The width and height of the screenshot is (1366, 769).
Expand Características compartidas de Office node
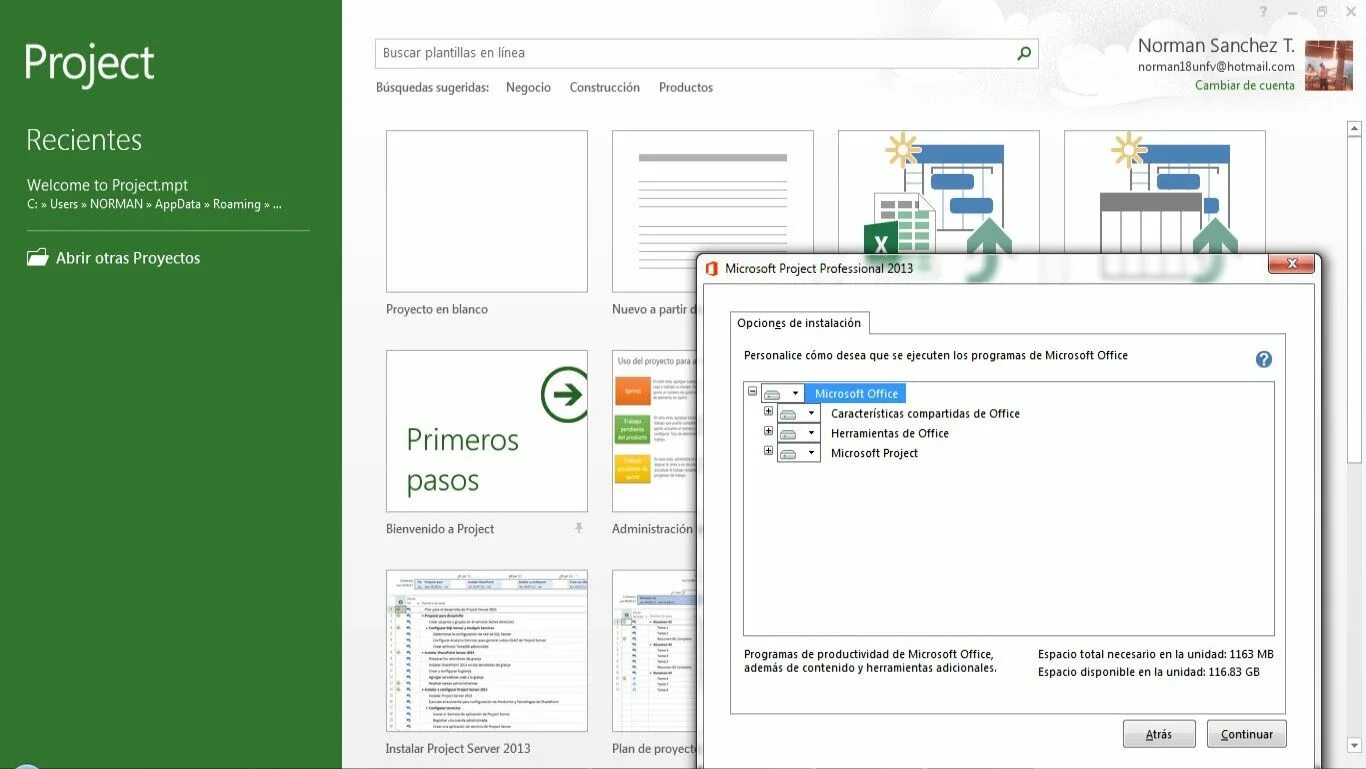coord(768,411)
